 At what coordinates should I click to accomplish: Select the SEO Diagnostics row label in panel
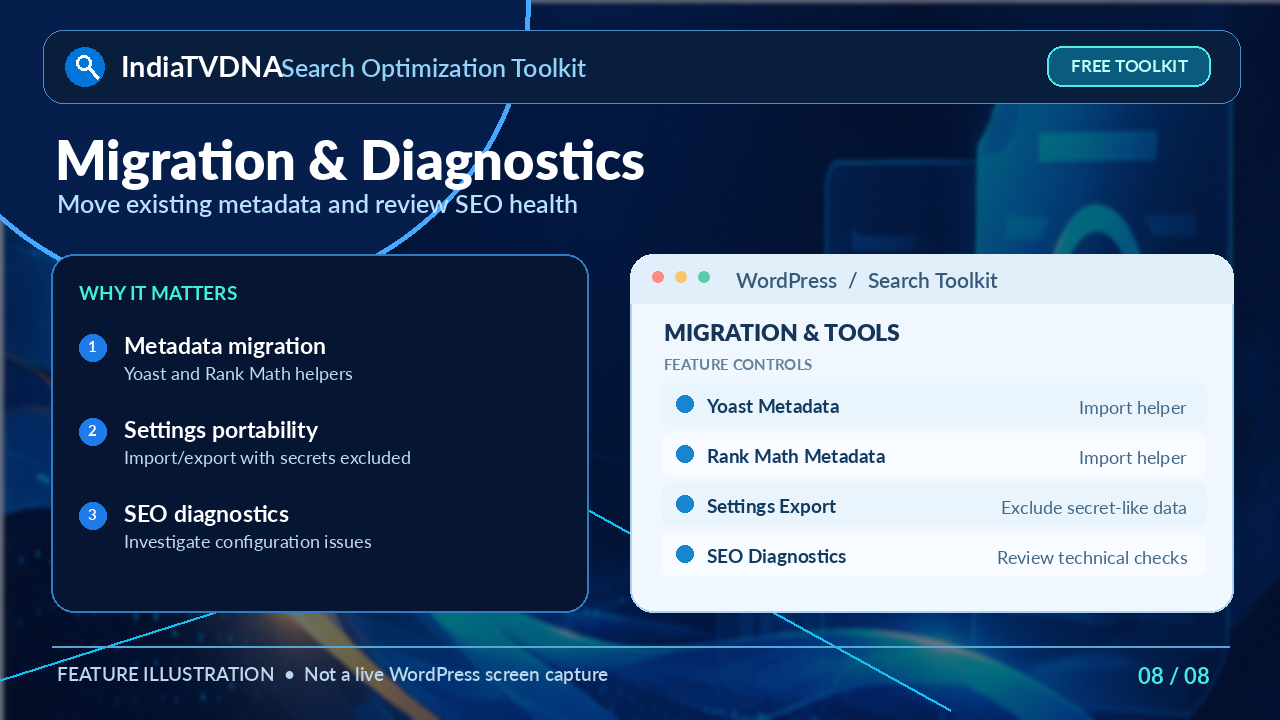pyautogui.click(x=777, y=557)
